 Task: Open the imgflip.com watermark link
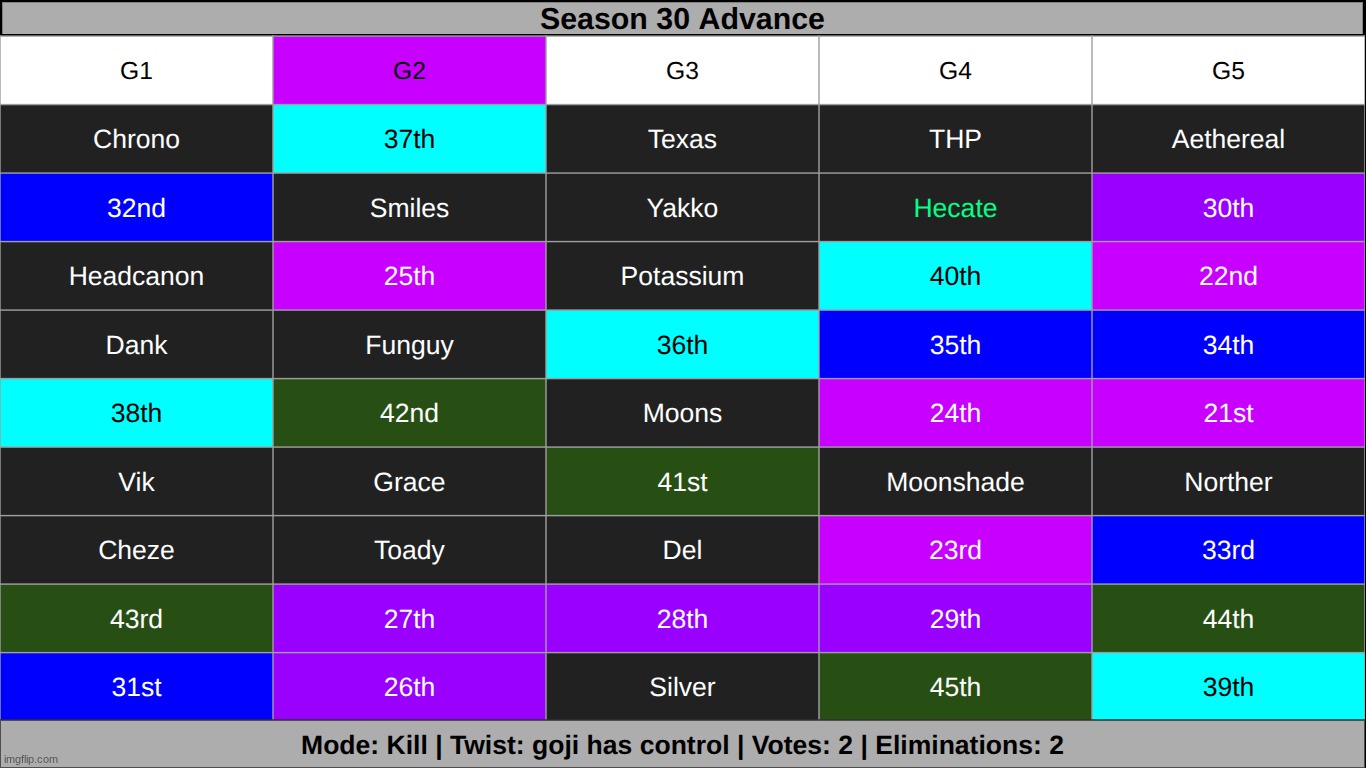coord(30,759)
